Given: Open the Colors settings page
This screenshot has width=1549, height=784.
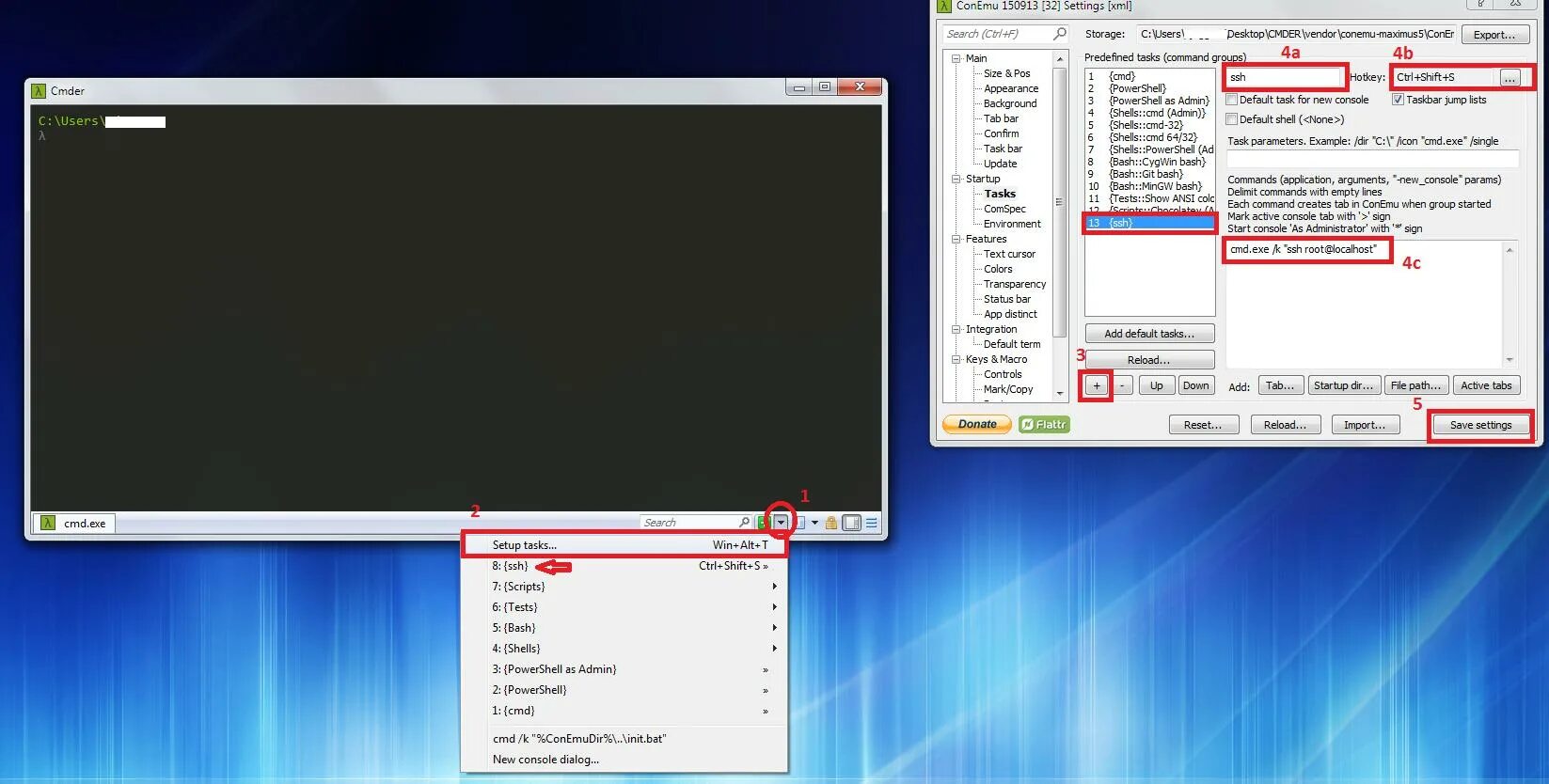Looking at the screenshot, I should point(998,269).
